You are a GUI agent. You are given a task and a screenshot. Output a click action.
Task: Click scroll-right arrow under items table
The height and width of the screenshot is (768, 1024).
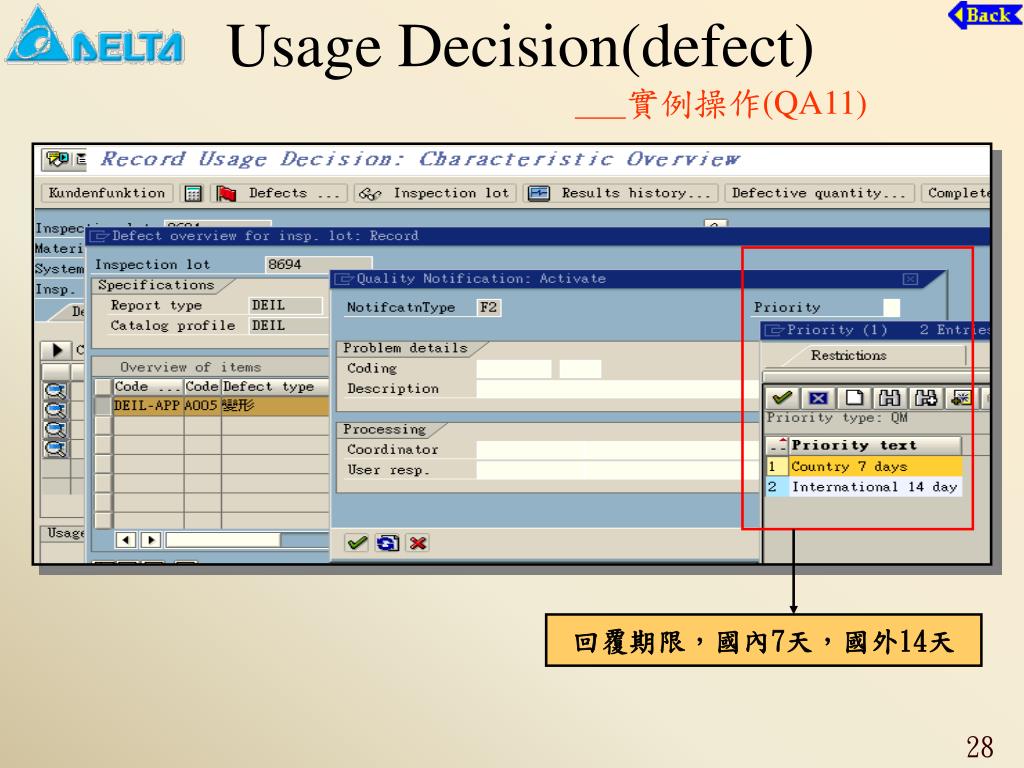tap(150, 540)
